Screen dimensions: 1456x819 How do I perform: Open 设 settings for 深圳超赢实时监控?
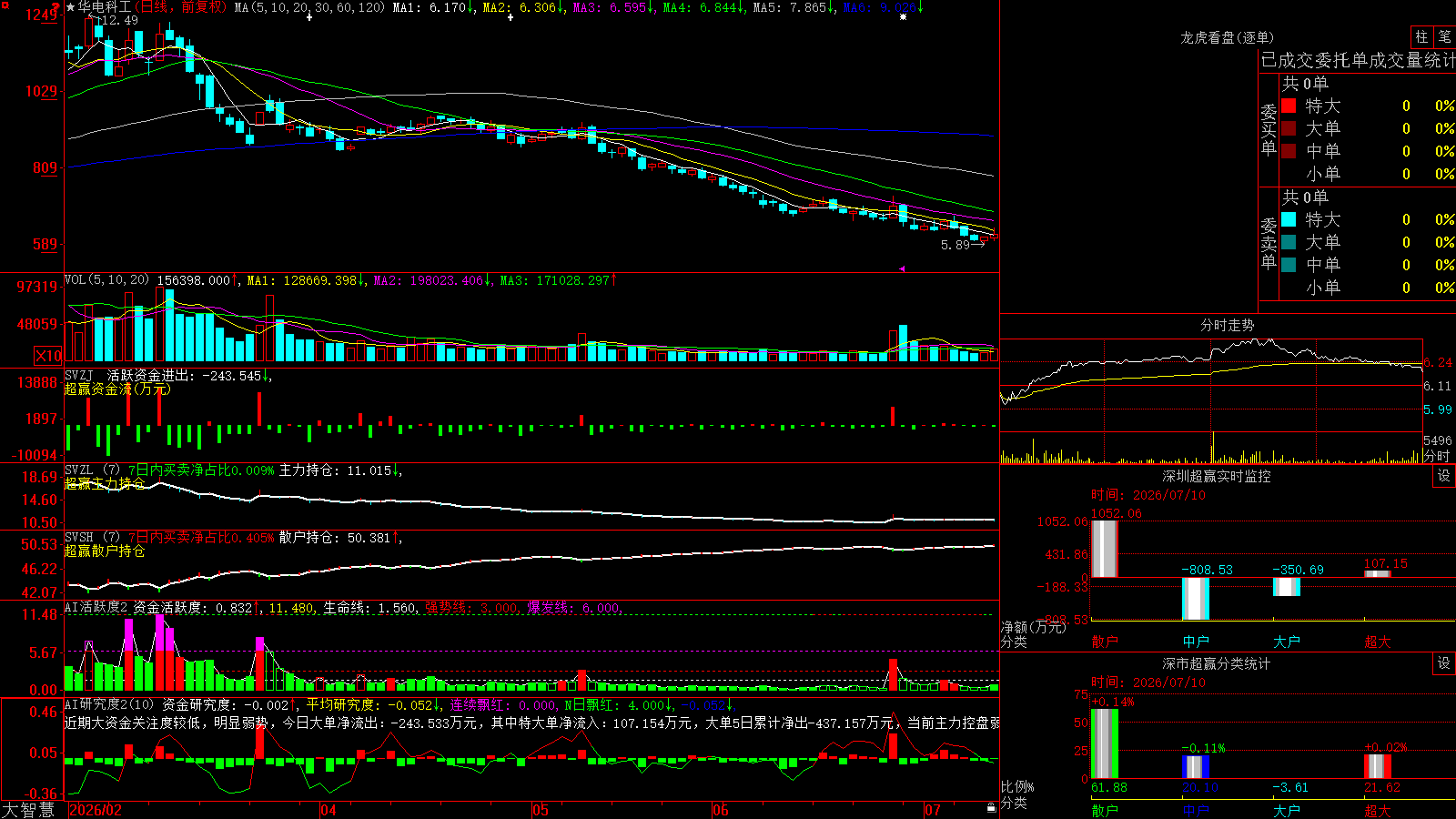pyautogui.click(x=1444, y=476)
